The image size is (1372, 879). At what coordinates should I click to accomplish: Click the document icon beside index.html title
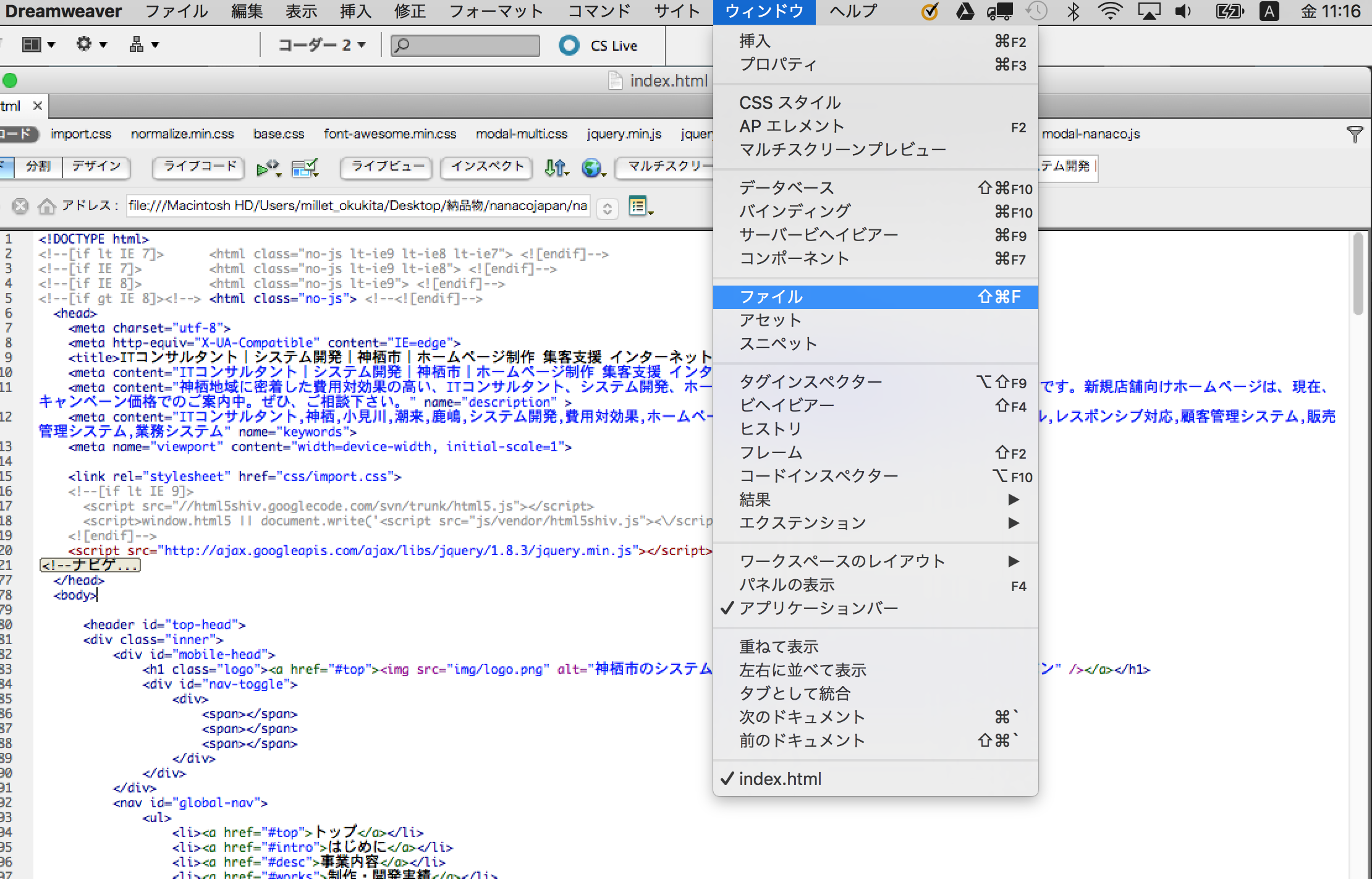click(x=615, y=81)
